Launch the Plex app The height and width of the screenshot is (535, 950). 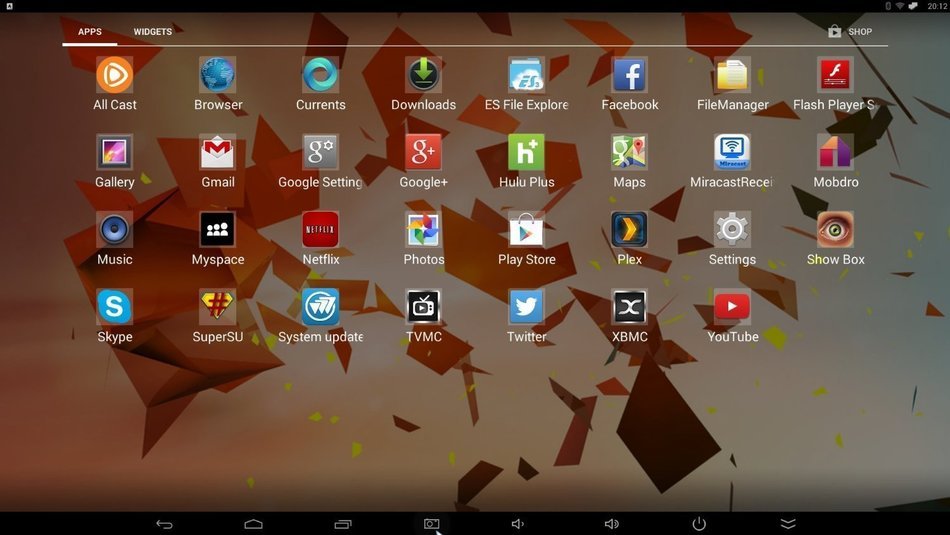(629, 229)
